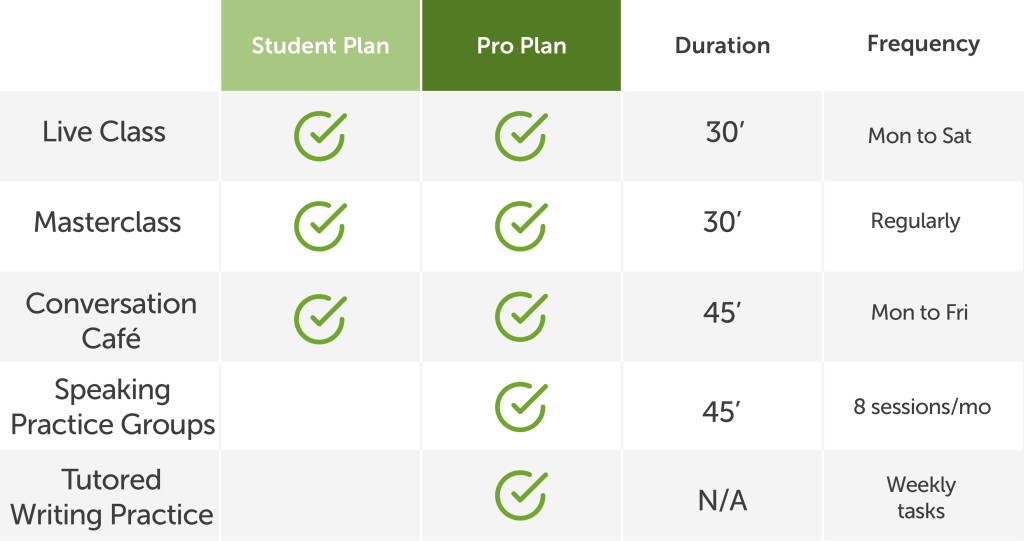Click the Live Class row label
This screenshot has width=1024, height=541.
click(104, 132)
